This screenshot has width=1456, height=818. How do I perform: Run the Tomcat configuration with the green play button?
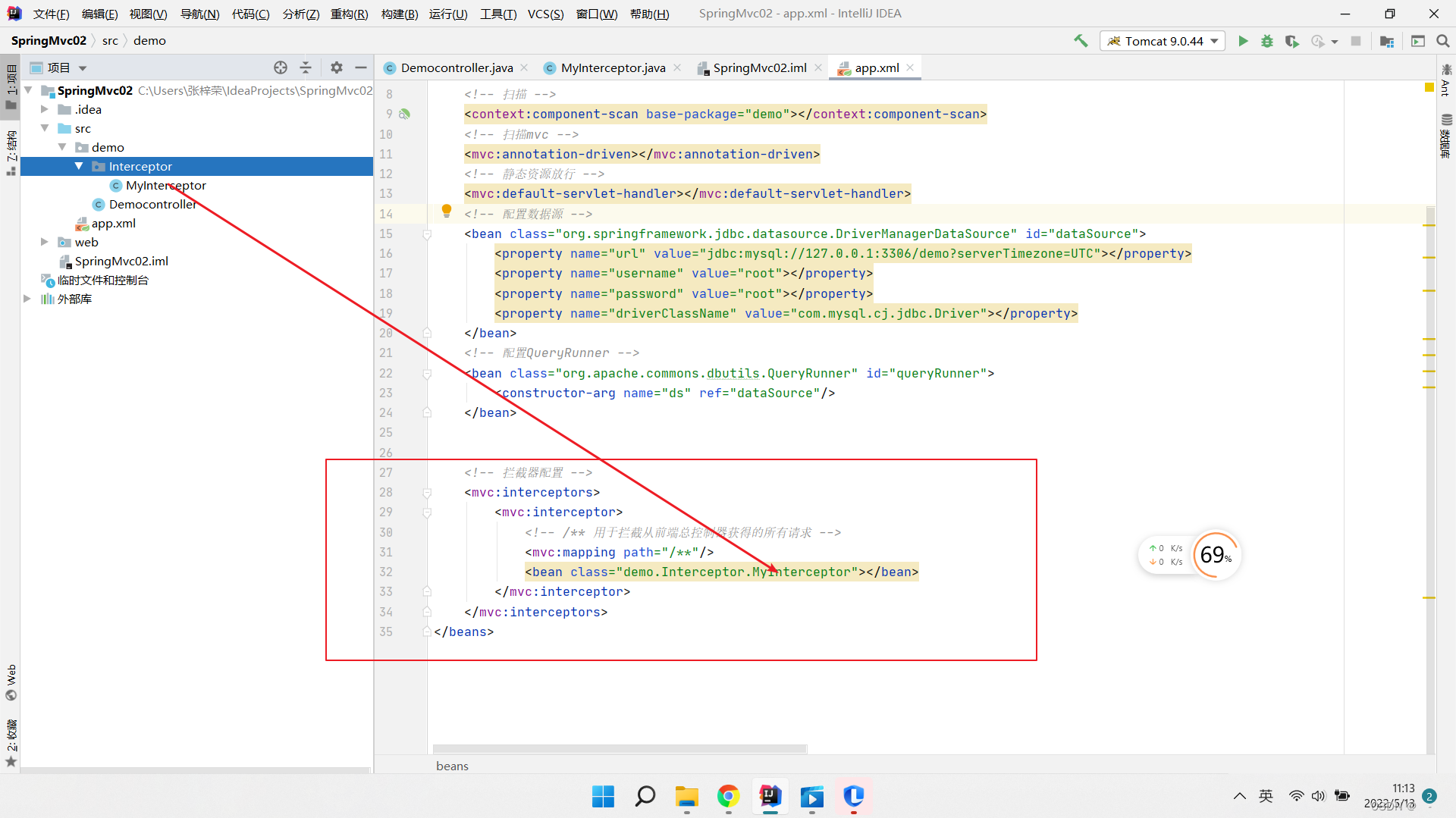point(1243,41)
